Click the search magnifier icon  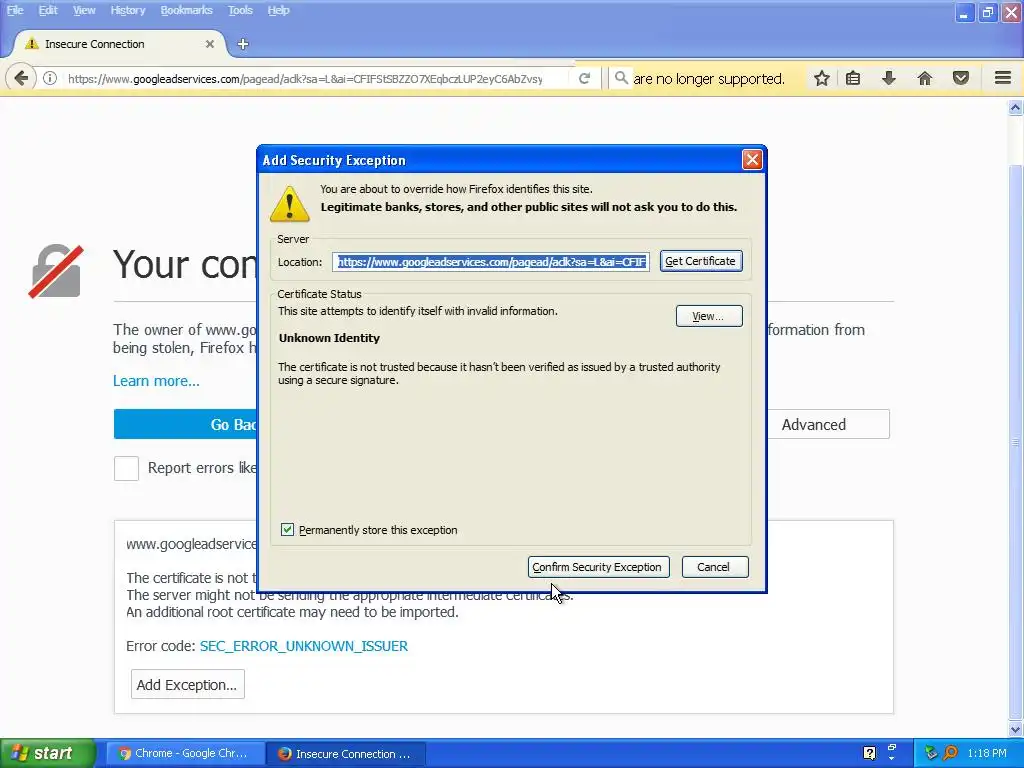[621, 78]
